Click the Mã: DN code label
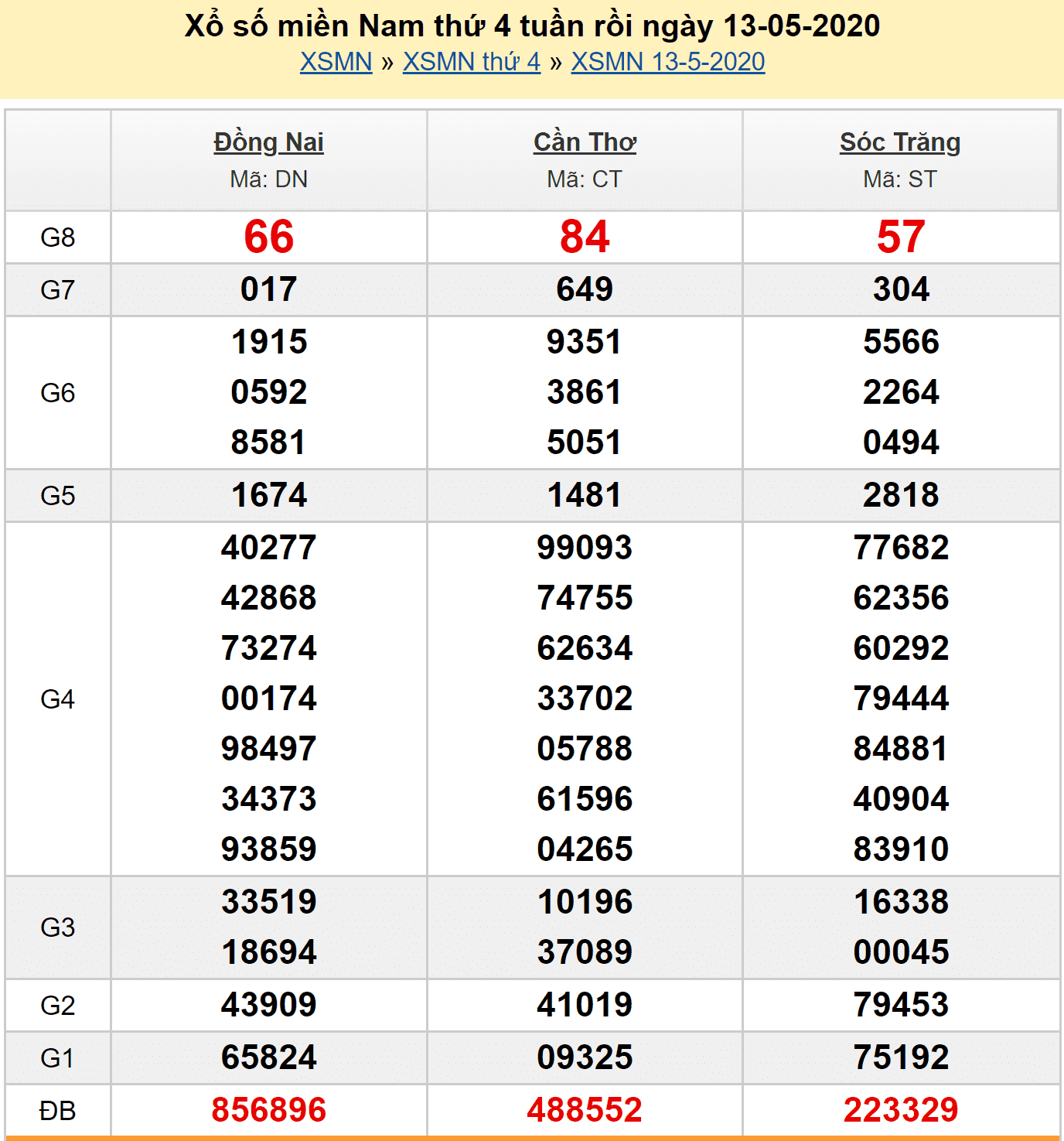1064x1141 pixels. click(x=269, y=179)
